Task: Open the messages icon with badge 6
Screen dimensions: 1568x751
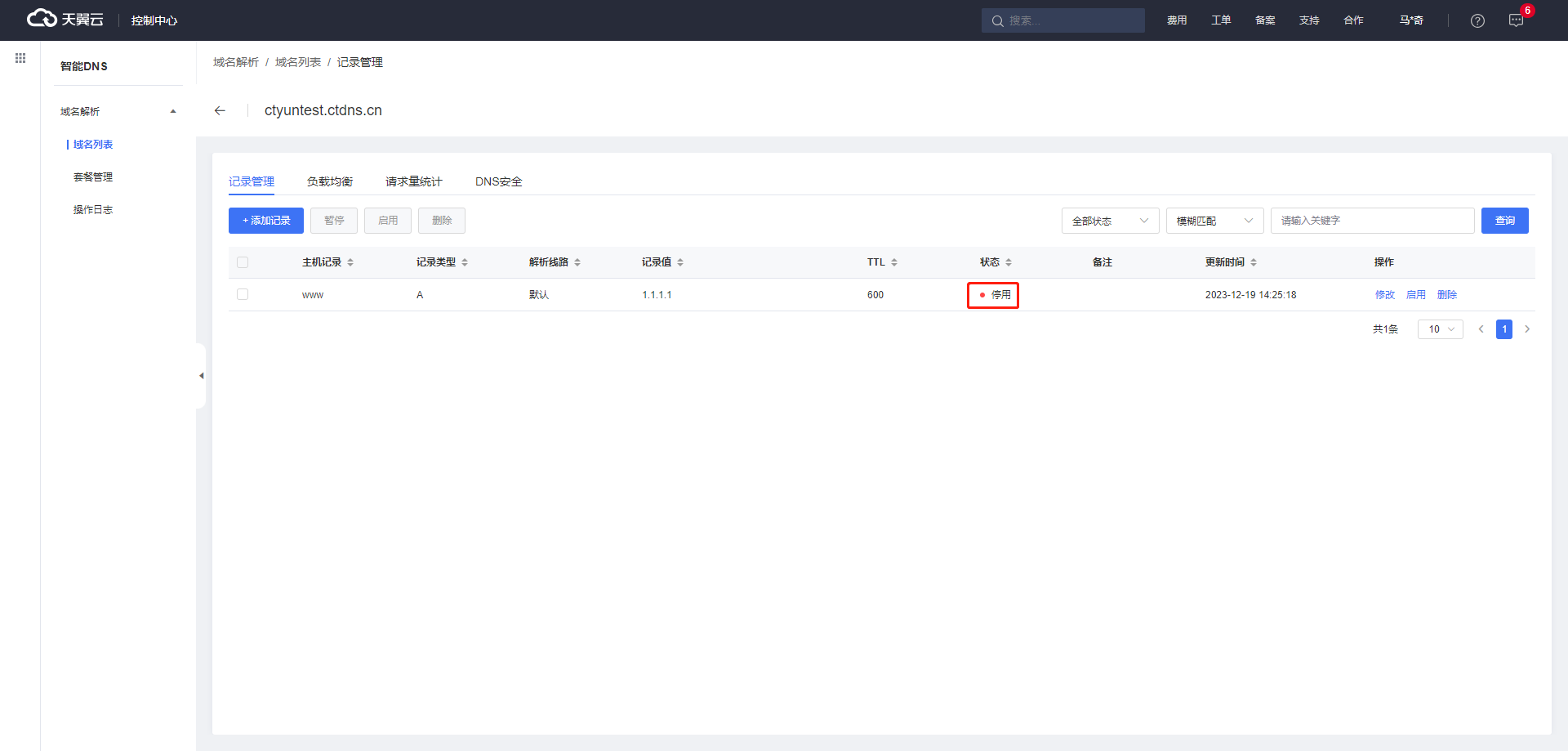Action: click(1517, 20)
